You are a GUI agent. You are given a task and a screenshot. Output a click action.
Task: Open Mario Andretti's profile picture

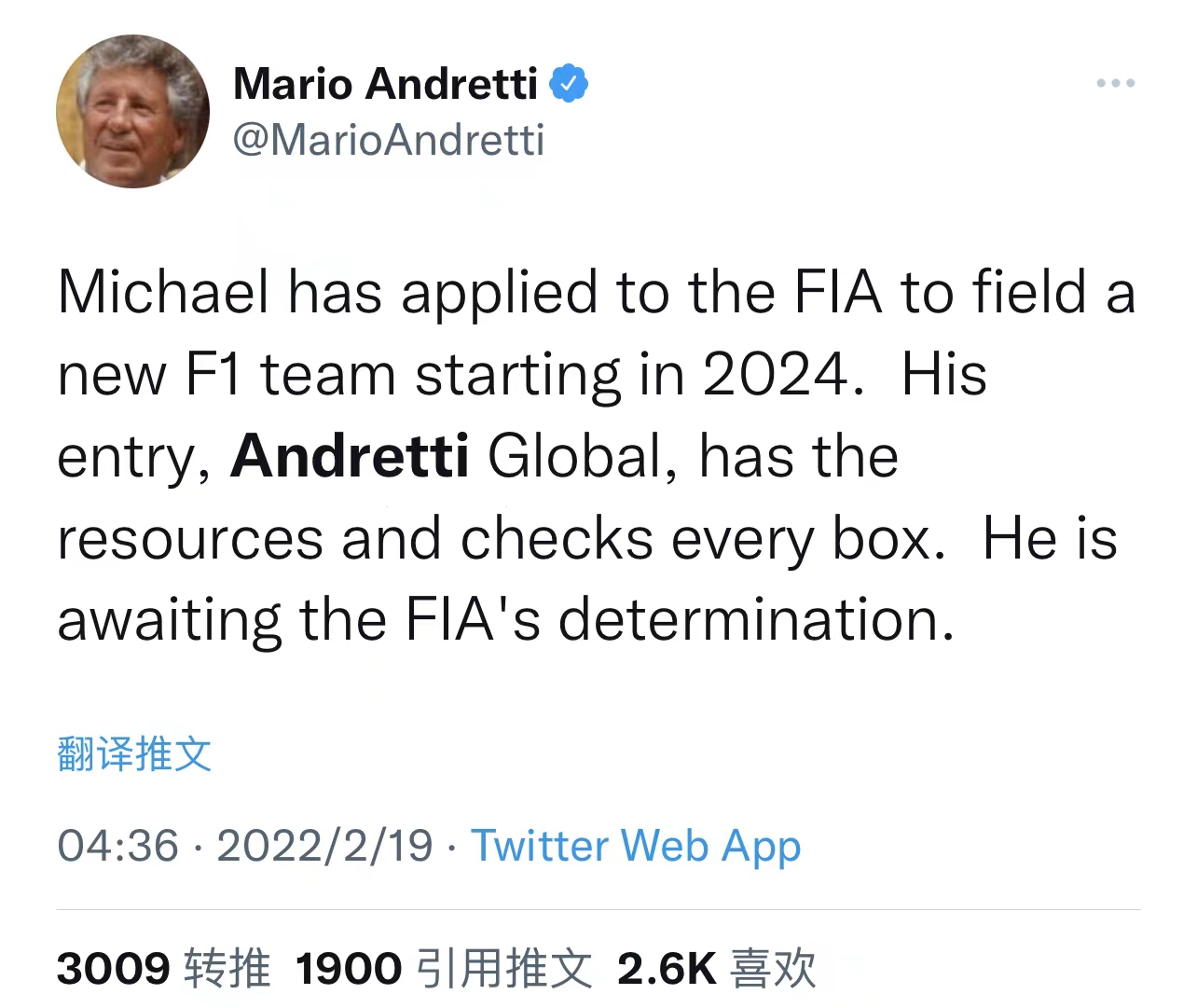pos(132,112)
